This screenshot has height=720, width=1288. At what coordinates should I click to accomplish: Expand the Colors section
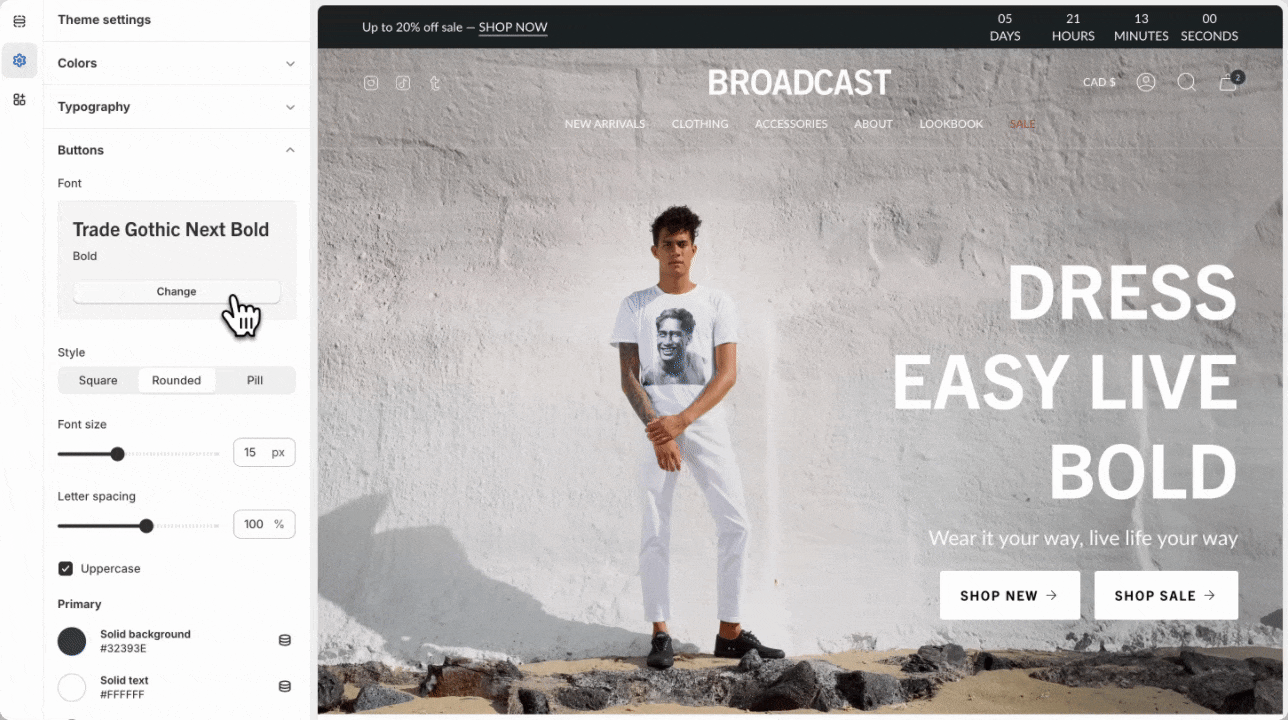(176, 63)
